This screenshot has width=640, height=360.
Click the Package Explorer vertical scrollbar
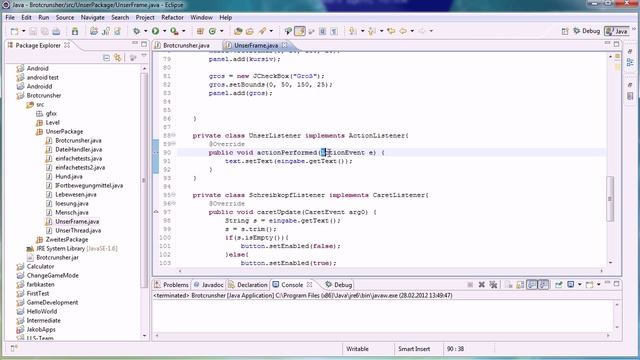tap(144, 180)
